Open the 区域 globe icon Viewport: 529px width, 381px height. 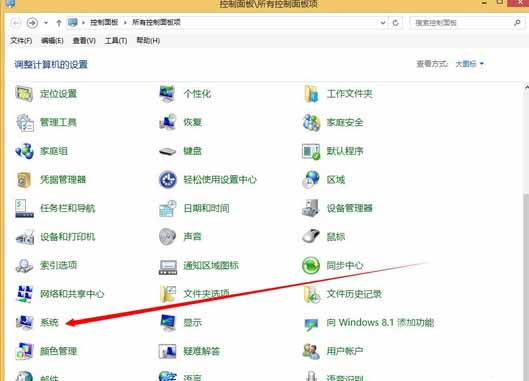311,179
